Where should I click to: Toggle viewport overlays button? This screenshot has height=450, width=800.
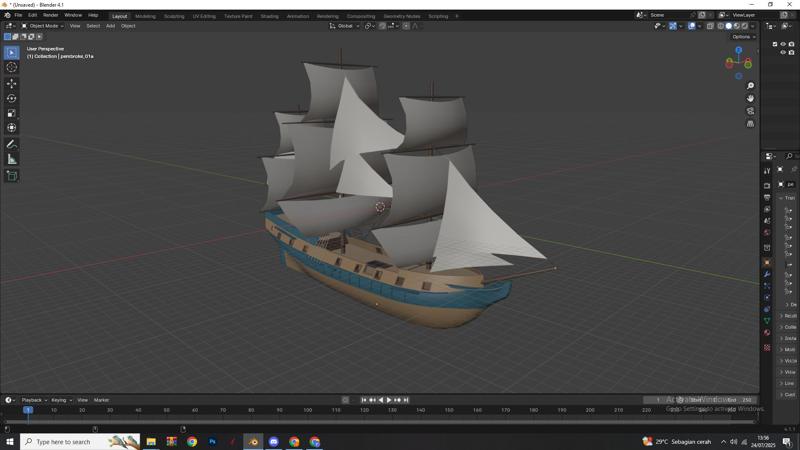click(x=691, y=26)
